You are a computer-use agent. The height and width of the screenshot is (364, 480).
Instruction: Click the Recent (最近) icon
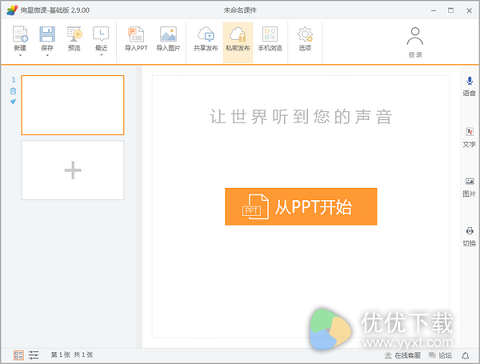point(101,34)
